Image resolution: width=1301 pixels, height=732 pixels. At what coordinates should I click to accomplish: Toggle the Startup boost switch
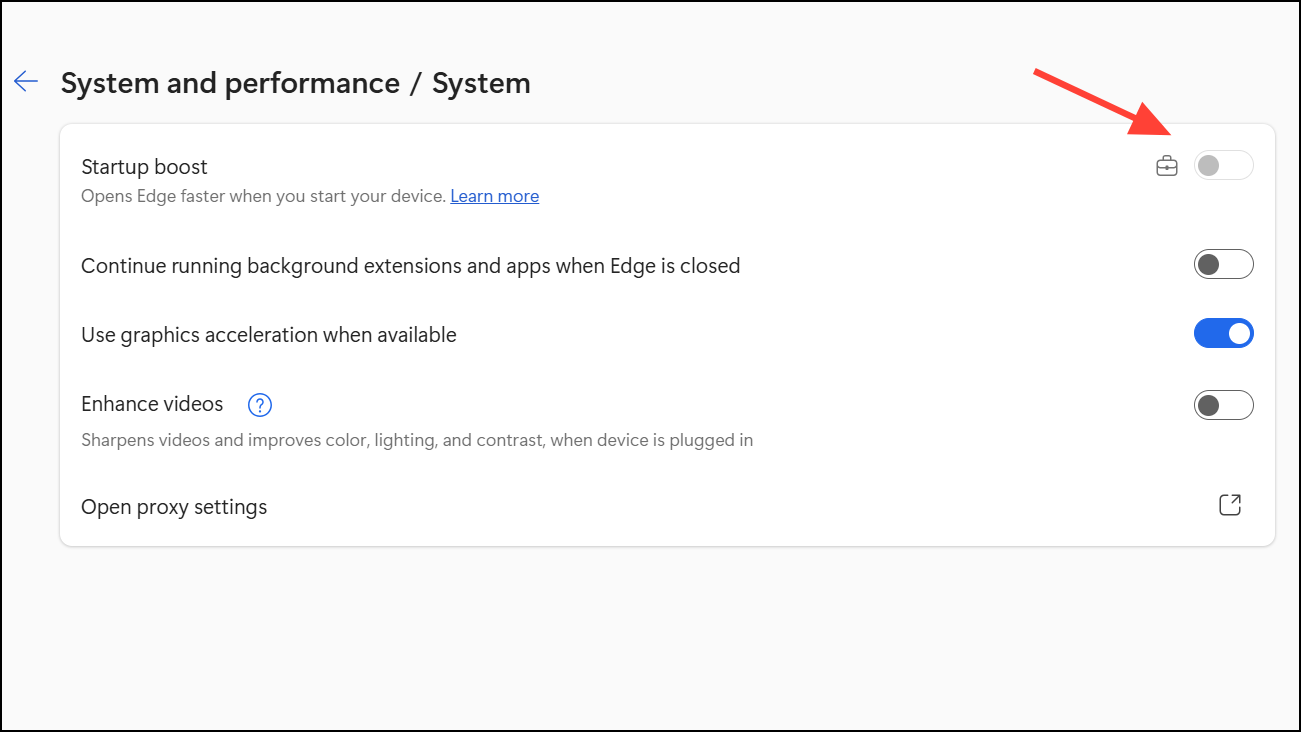point(1223,166)
